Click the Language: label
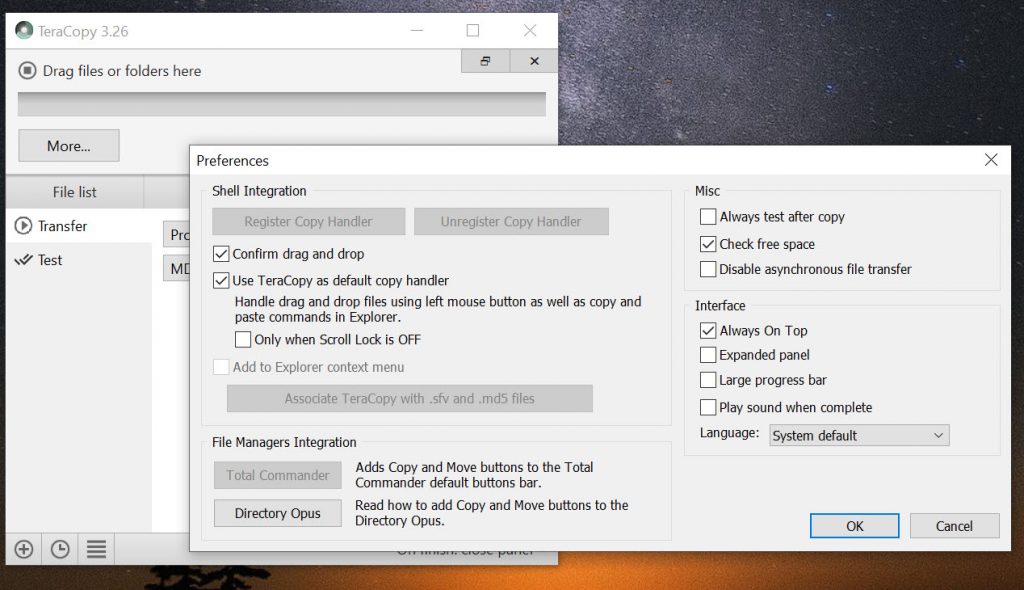Viewport: 1024px width, 590px height. point(729,433)
